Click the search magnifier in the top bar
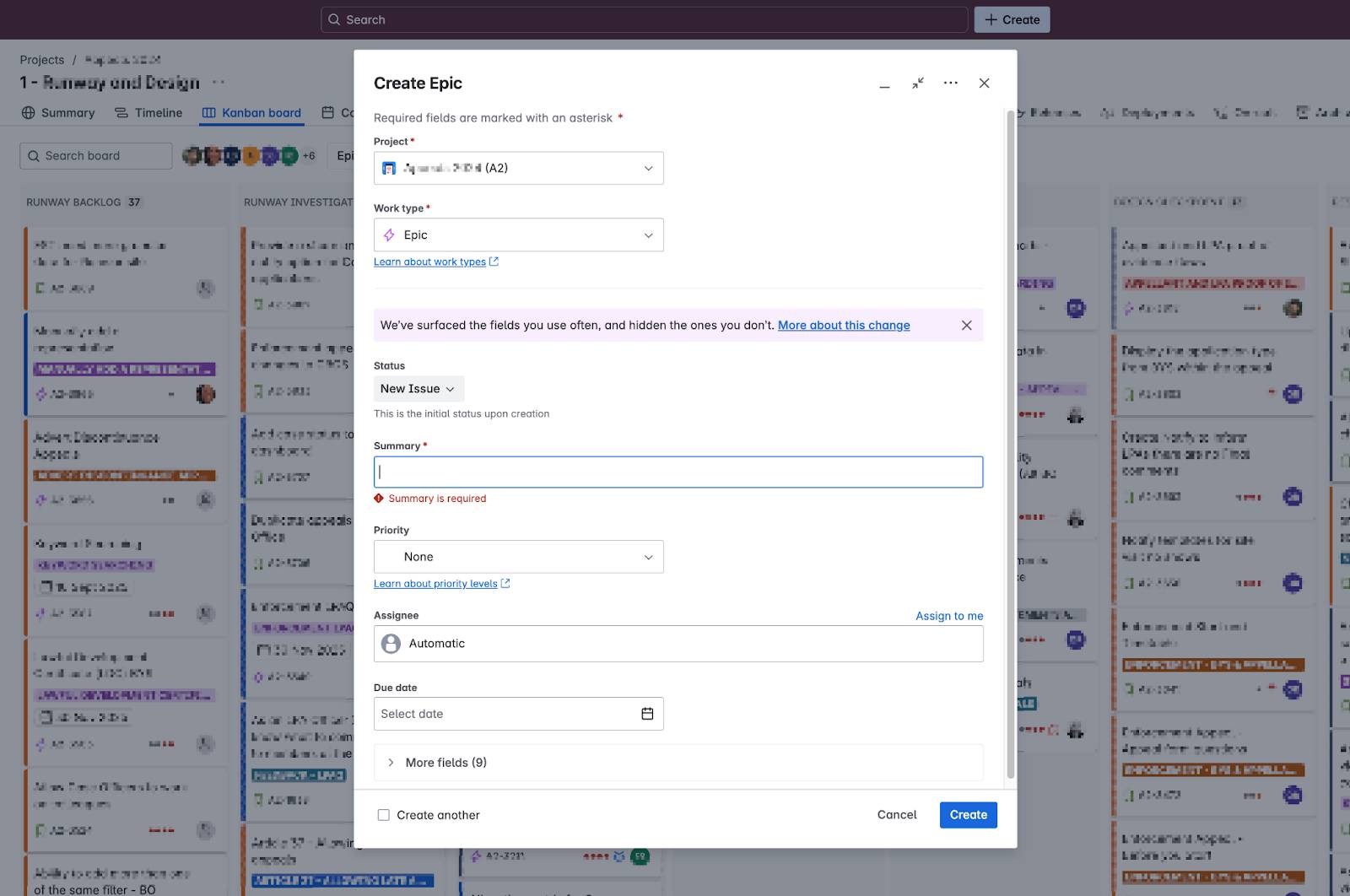Image resolution: width=1350 pixels, height=896 pixels. coord(335,19)
